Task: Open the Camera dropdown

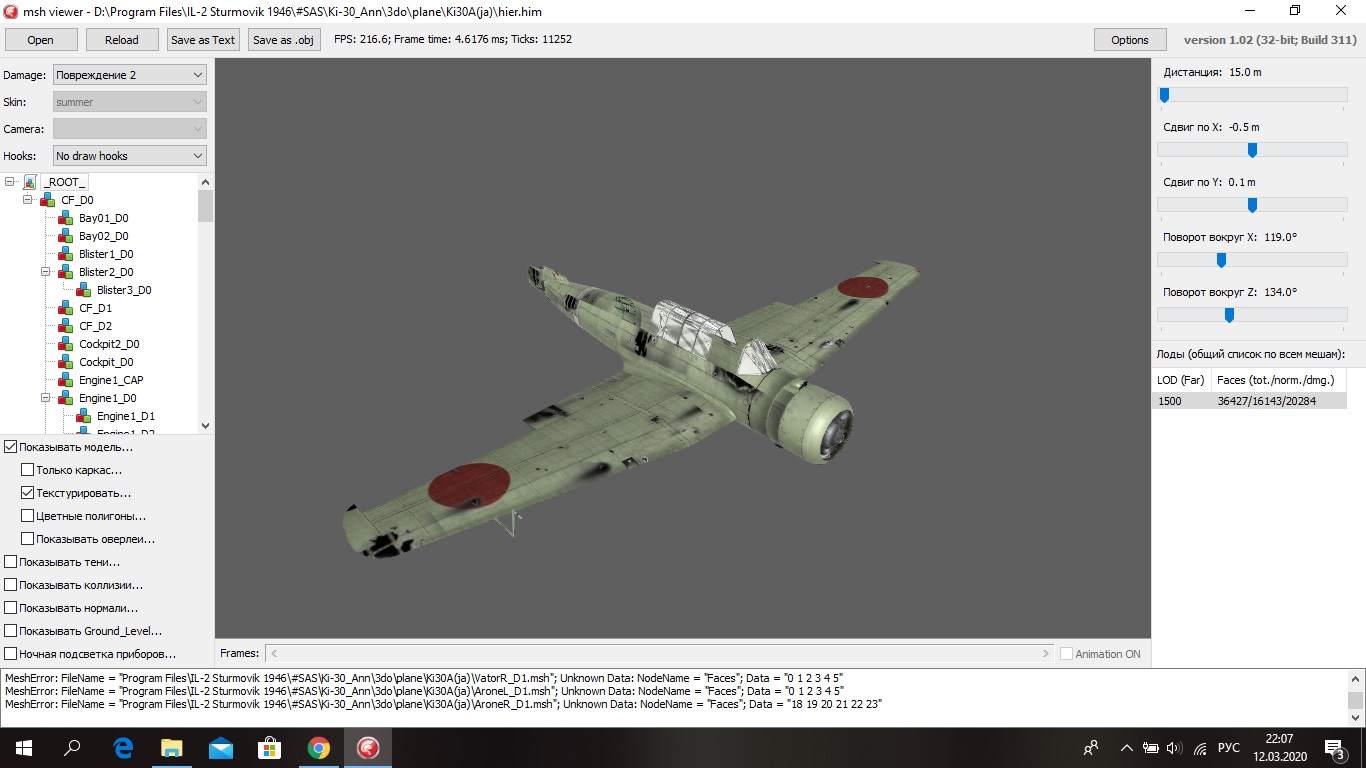Action: pyautogui.click(x=130, y=129)
